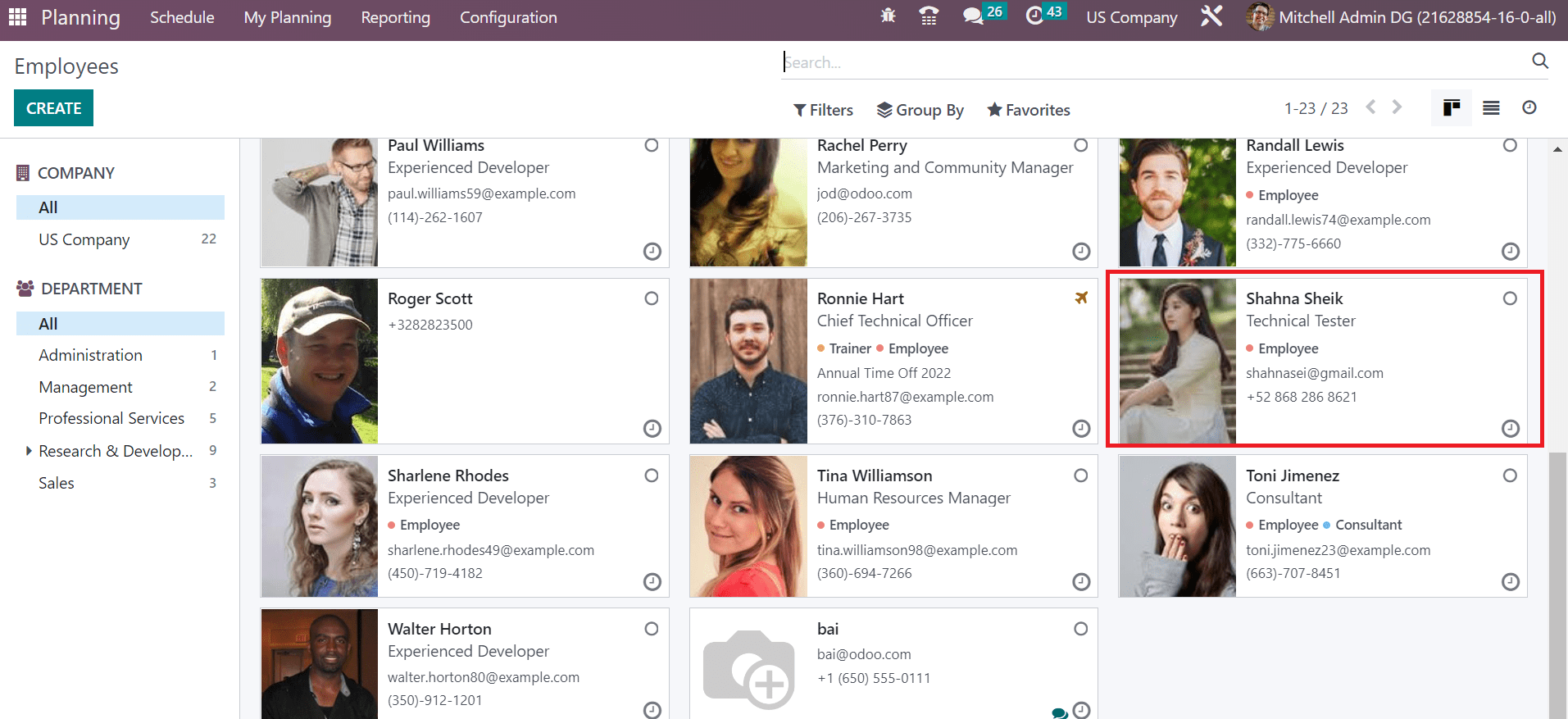1568x719 pixels.
Task: Open the Filters dropdown
Action: coord(823,110)
